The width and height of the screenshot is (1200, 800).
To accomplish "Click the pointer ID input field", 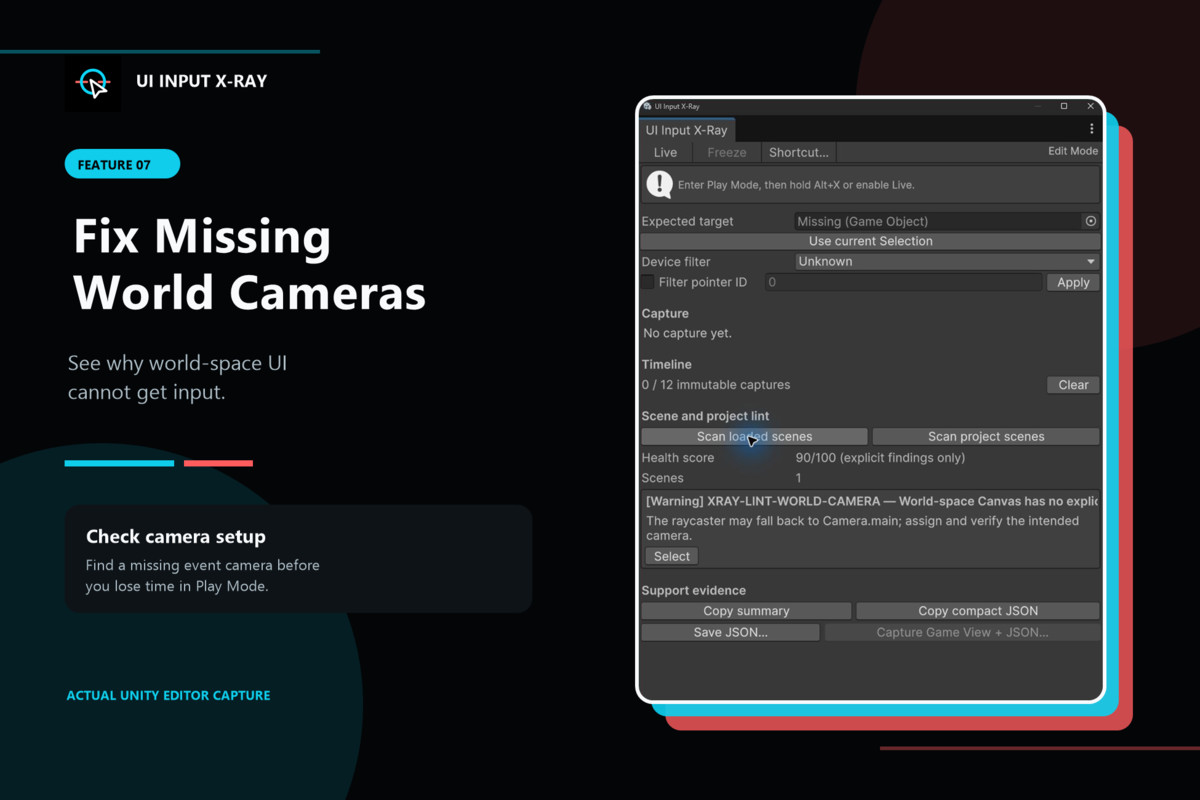I will (903, 282).
